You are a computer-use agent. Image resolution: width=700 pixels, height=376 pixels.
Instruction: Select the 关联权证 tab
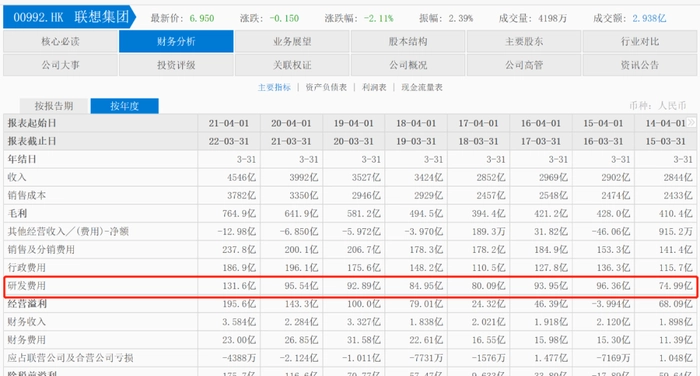click(292, 65)
